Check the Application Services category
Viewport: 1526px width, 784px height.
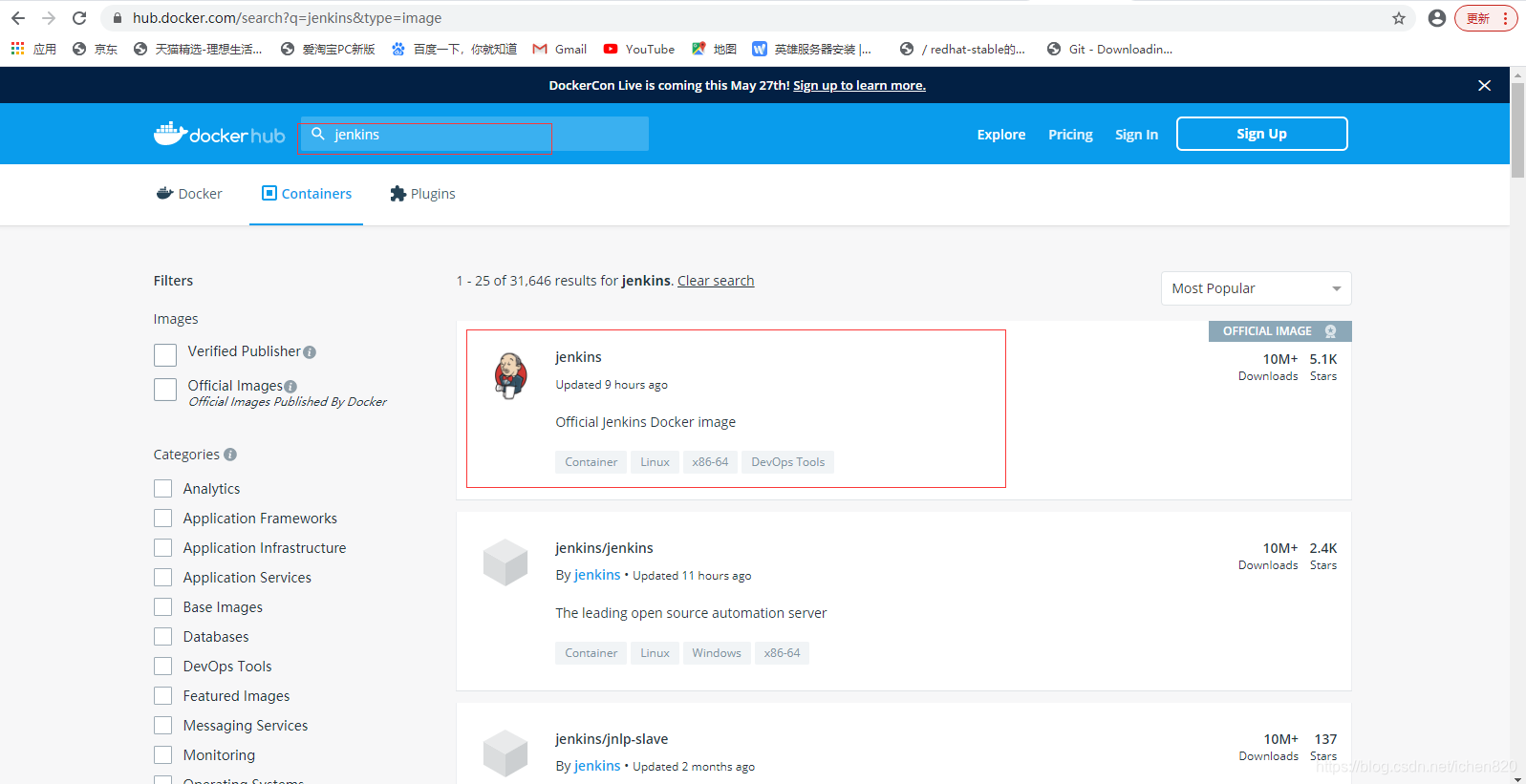(x=163, y=578)
